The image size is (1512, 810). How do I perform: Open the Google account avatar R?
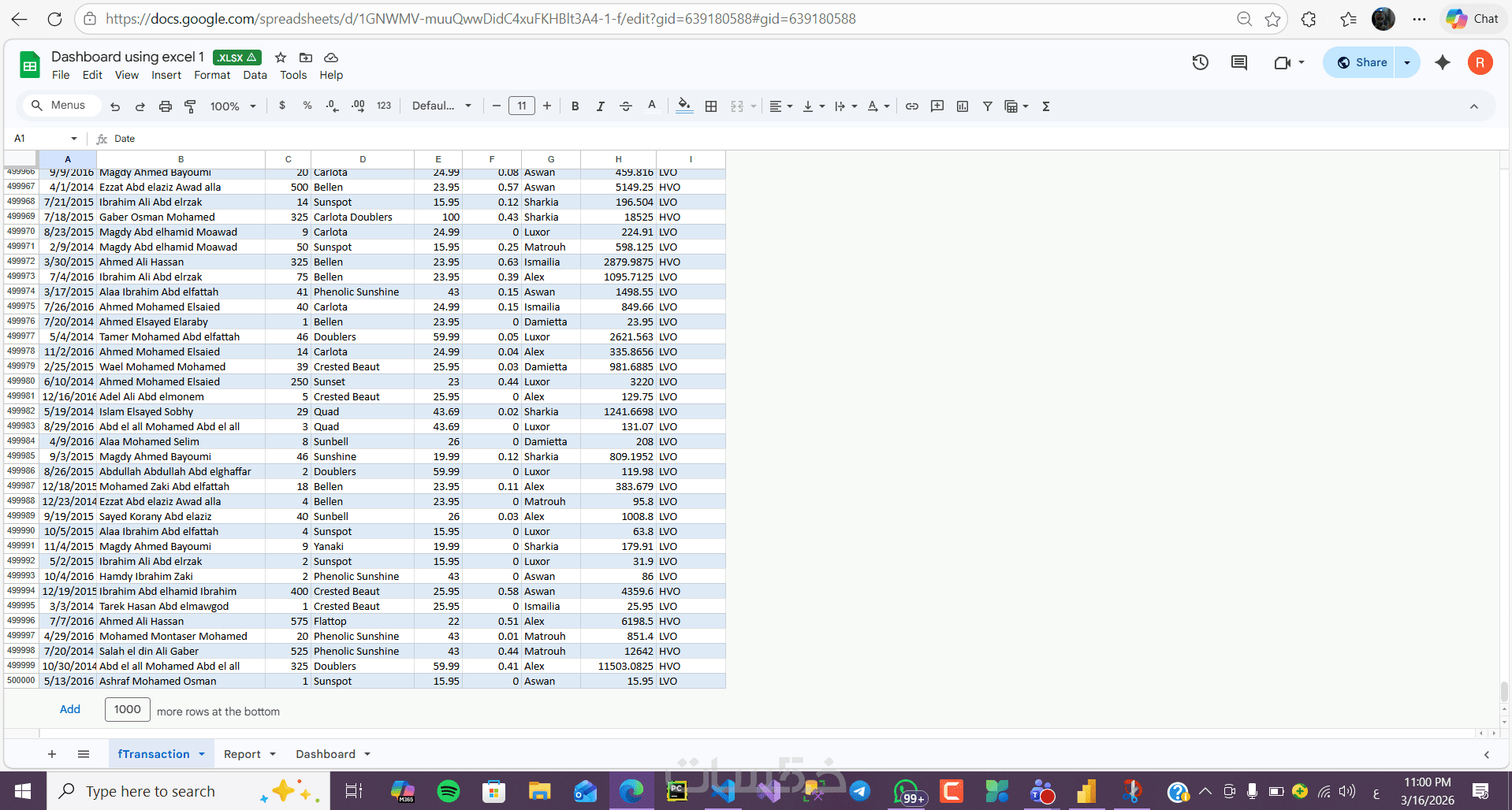click(1480, 62)
